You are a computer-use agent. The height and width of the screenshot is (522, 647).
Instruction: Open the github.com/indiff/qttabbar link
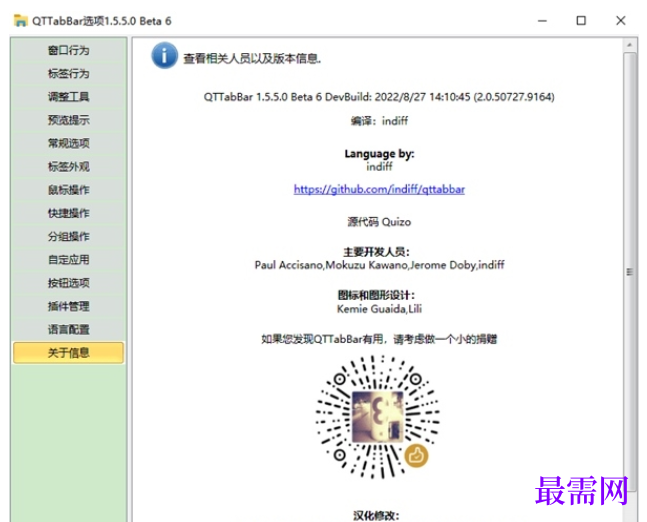point(379,189)
